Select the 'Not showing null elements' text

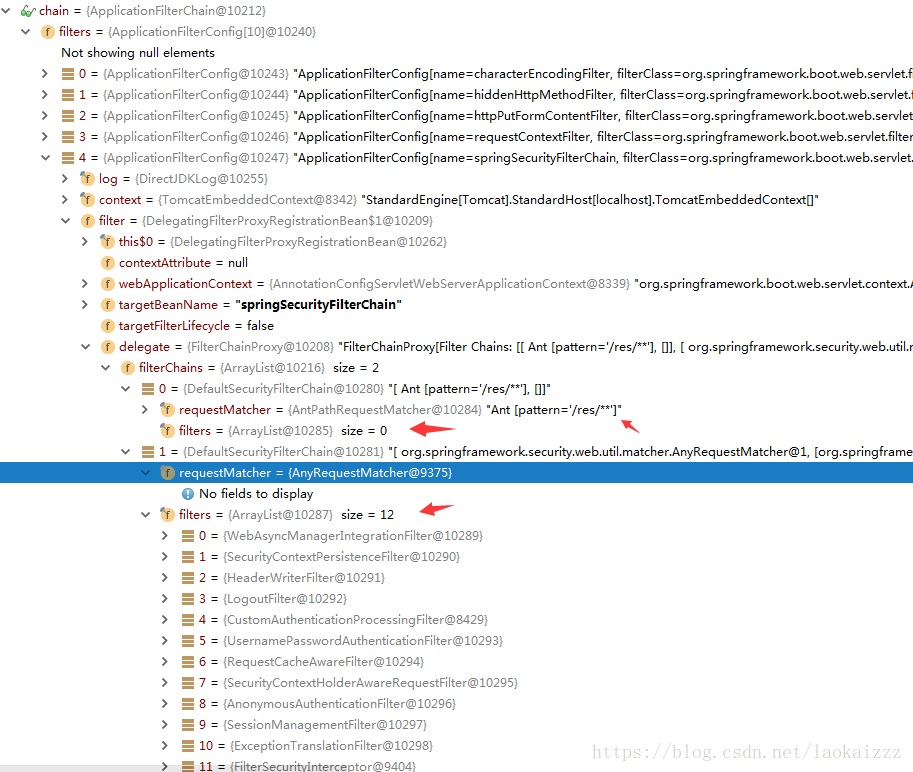click(x=138, y=52)
